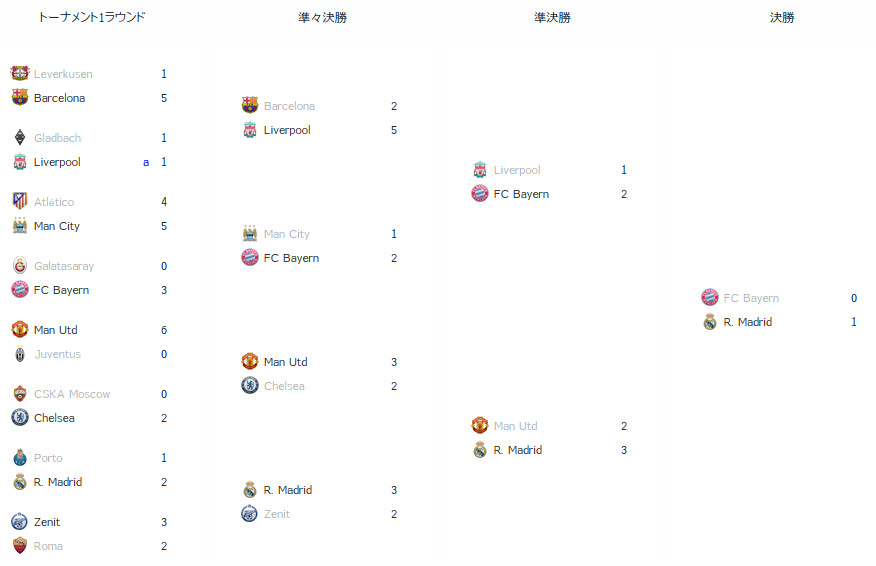Click the CSKA Moscow crest

coord(20,393)
